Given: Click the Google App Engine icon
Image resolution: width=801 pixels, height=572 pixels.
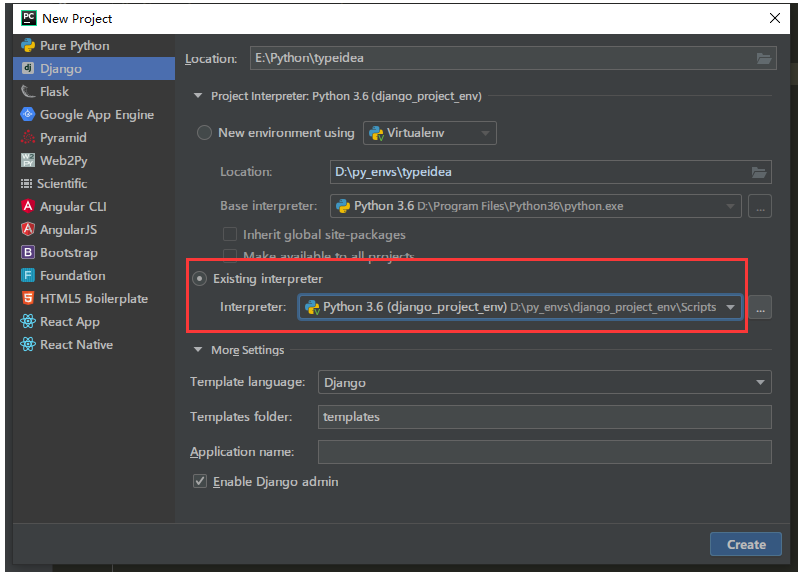Looking at the screenshot, I should [28, 114].
